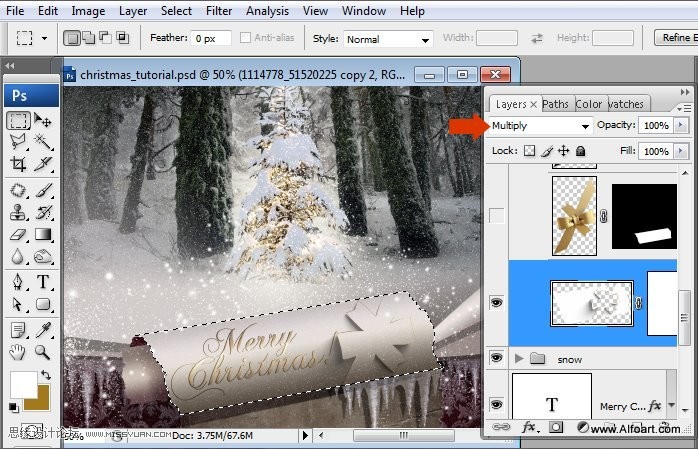Show the hidden gold bow layer

(496, 216)
